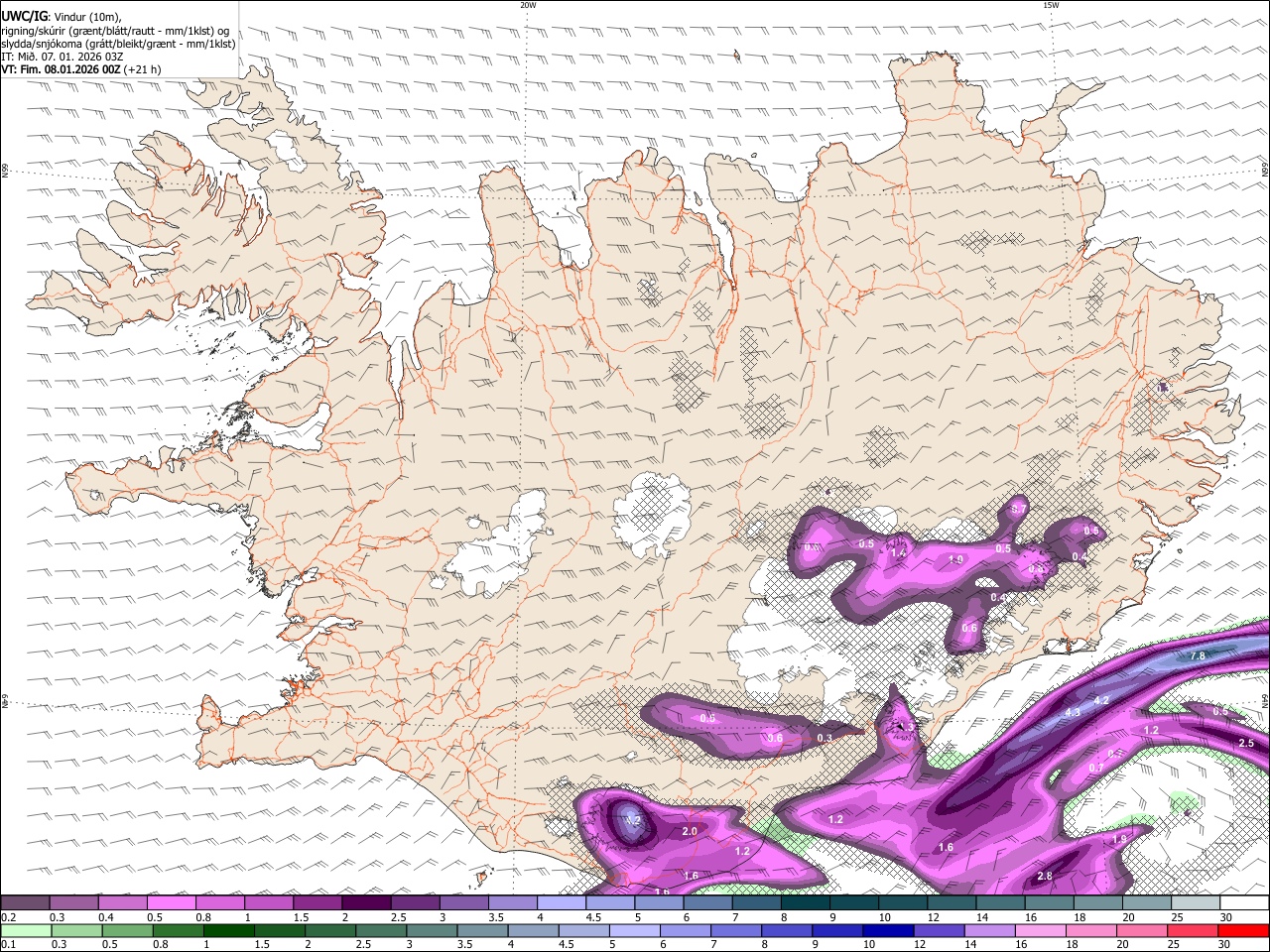The width and height of the screenshot is (1270, 952).
Task: Click the light lavender swatch between 4 and 4.5 in the snow legend
Action: tap(562, 903)
